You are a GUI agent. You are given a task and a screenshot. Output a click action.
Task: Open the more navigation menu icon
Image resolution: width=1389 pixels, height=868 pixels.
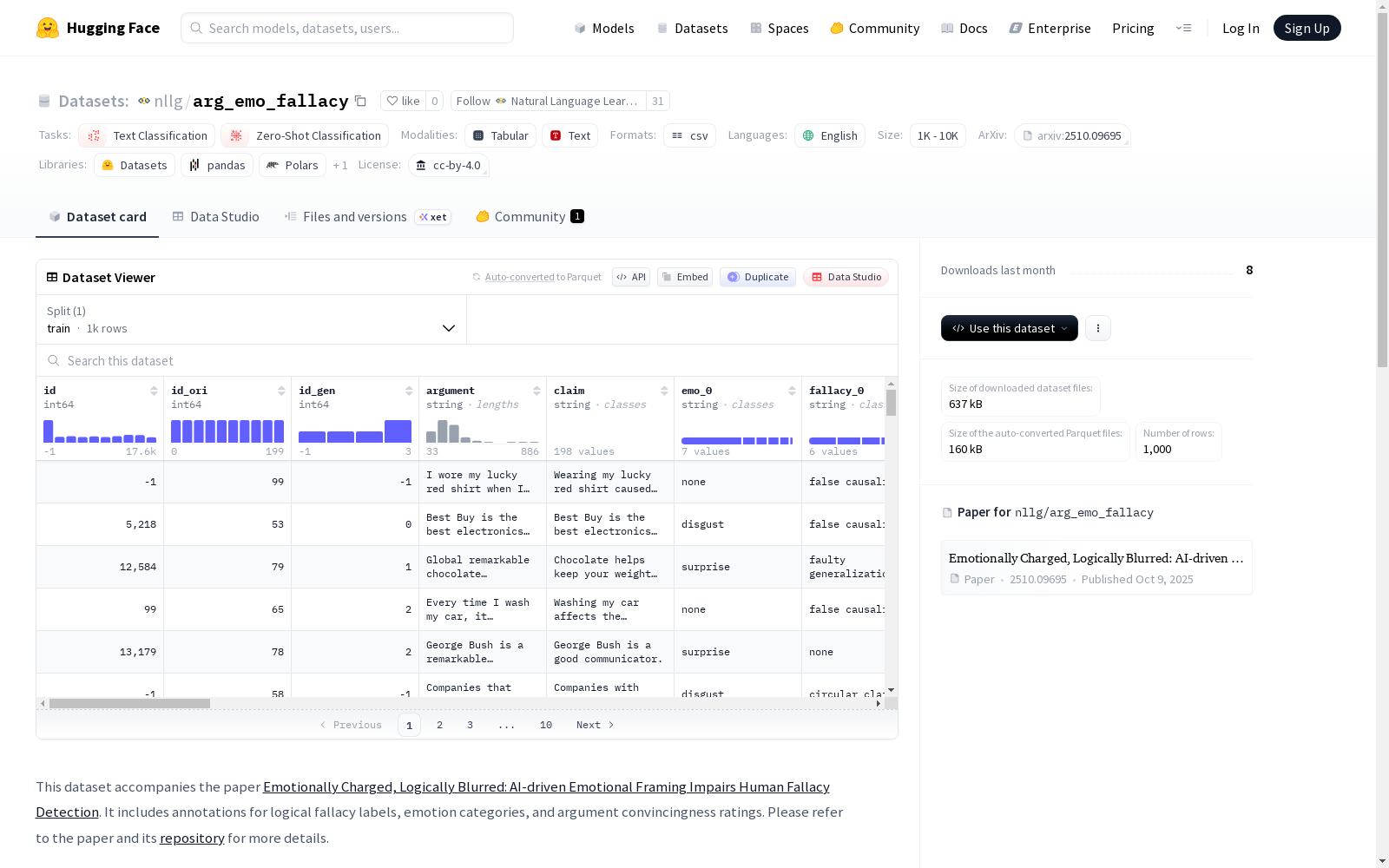pos(1184,28)
